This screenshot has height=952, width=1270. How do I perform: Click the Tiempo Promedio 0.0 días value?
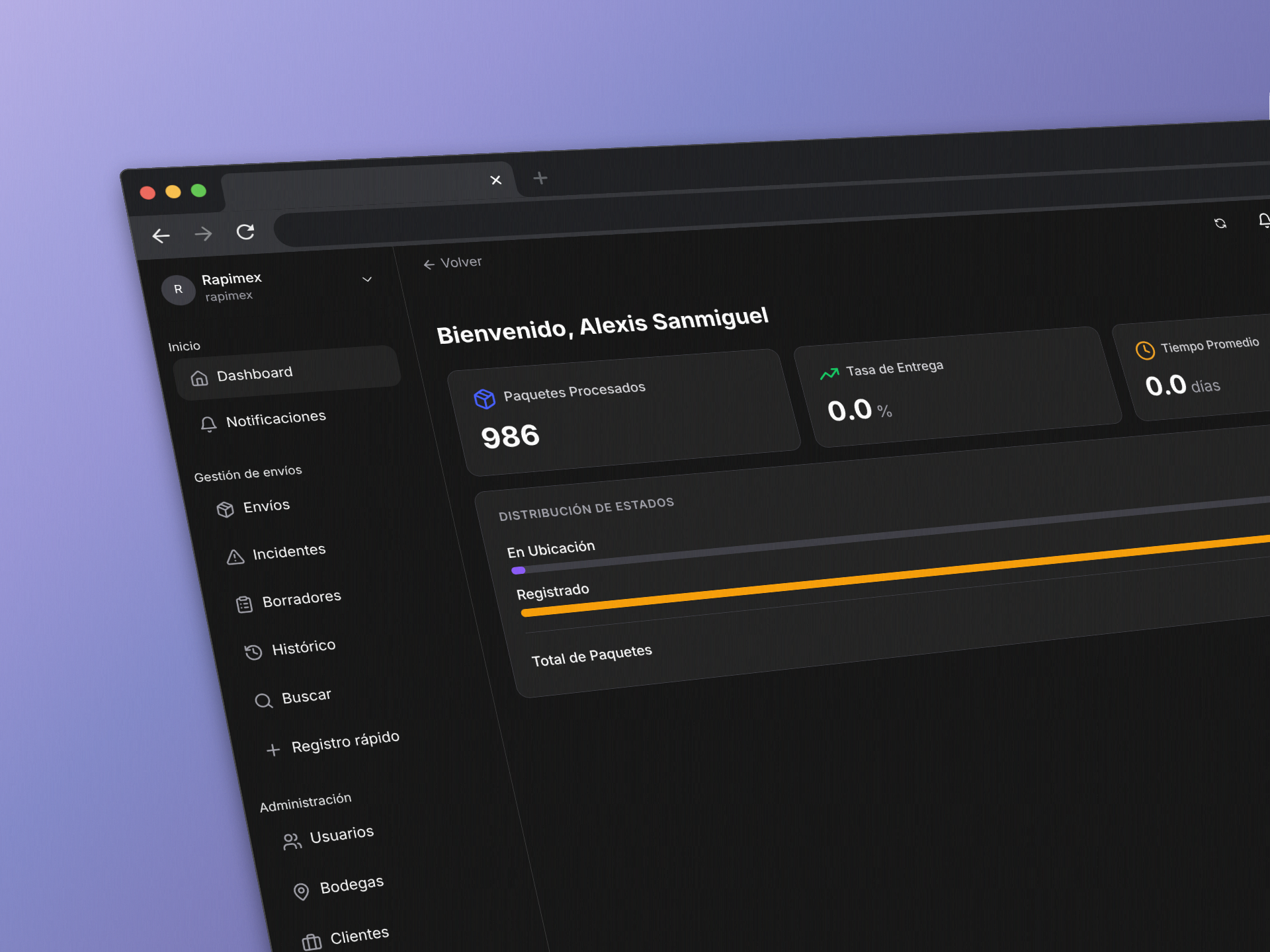point(1183,386)
